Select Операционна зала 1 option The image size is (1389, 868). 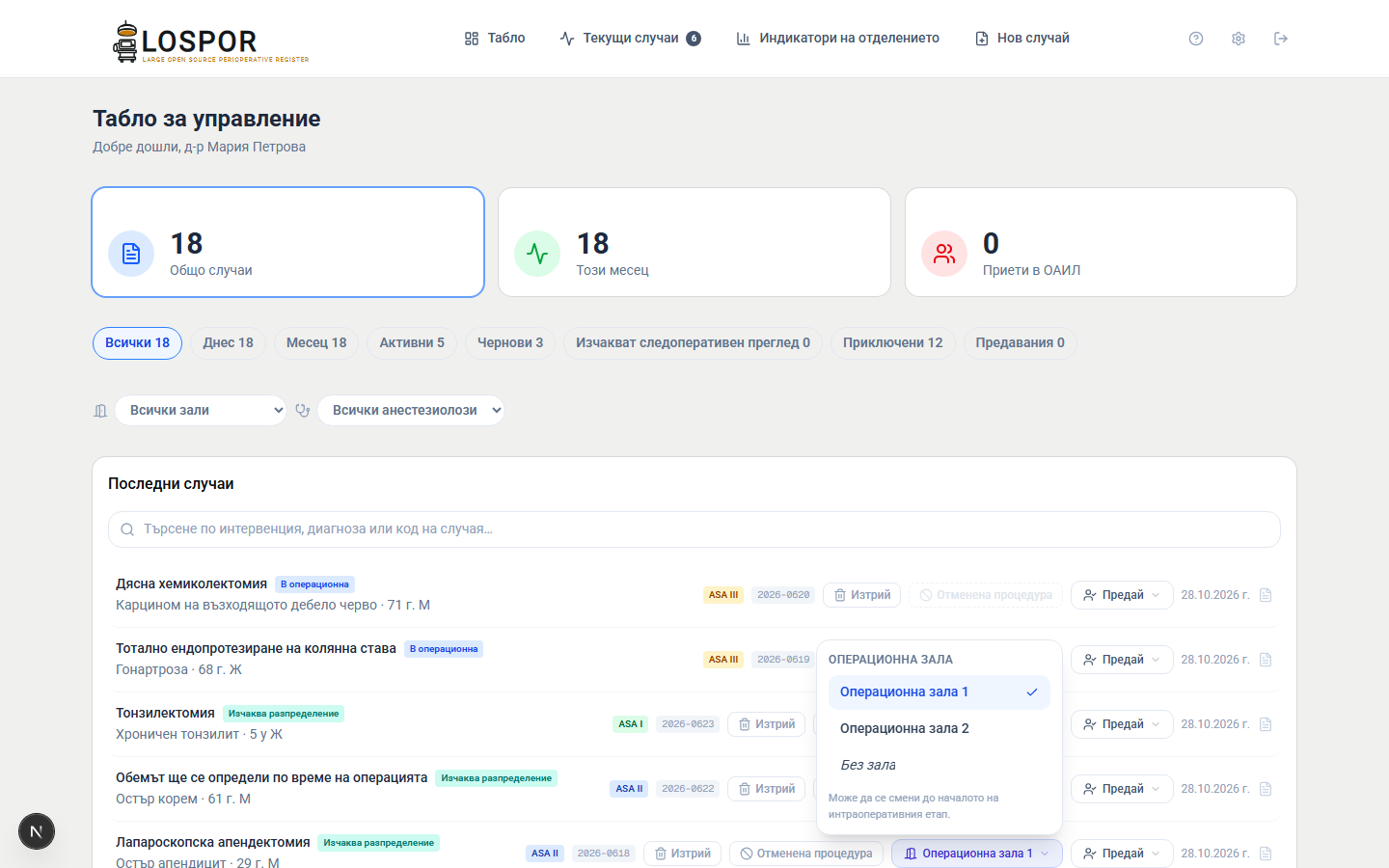click(939, 692)
